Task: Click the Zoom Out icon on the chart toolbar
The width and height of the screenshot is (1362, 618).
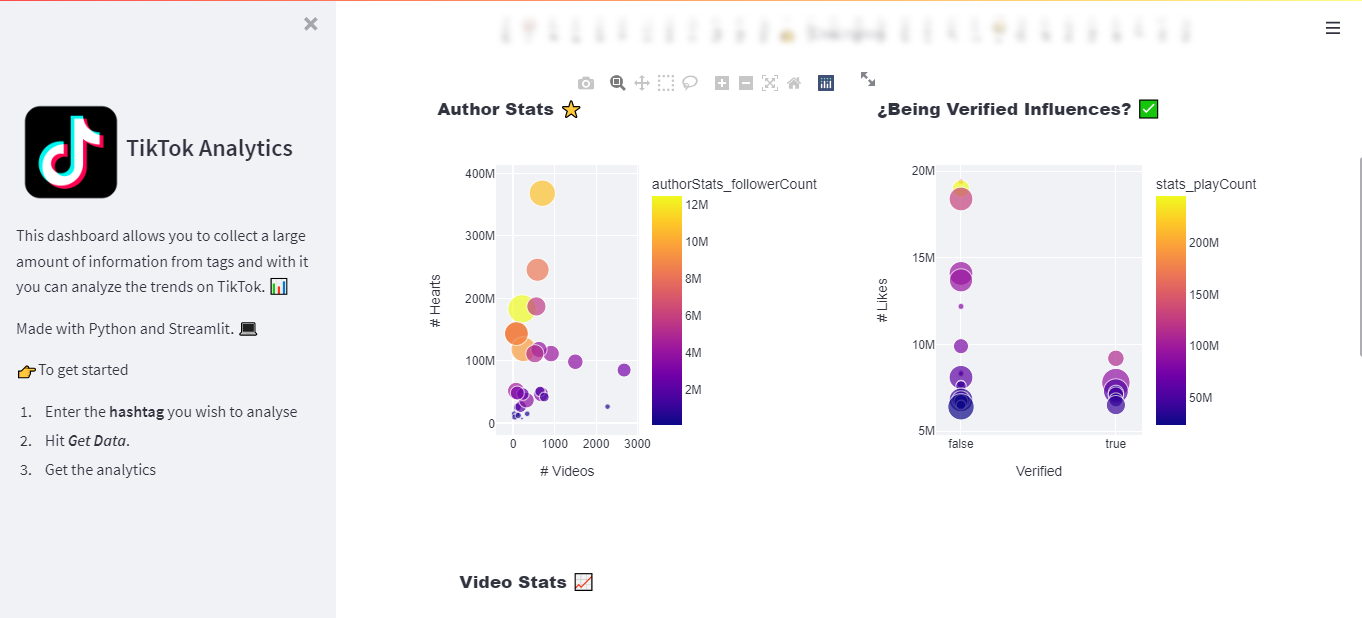Action: (745, 82)
